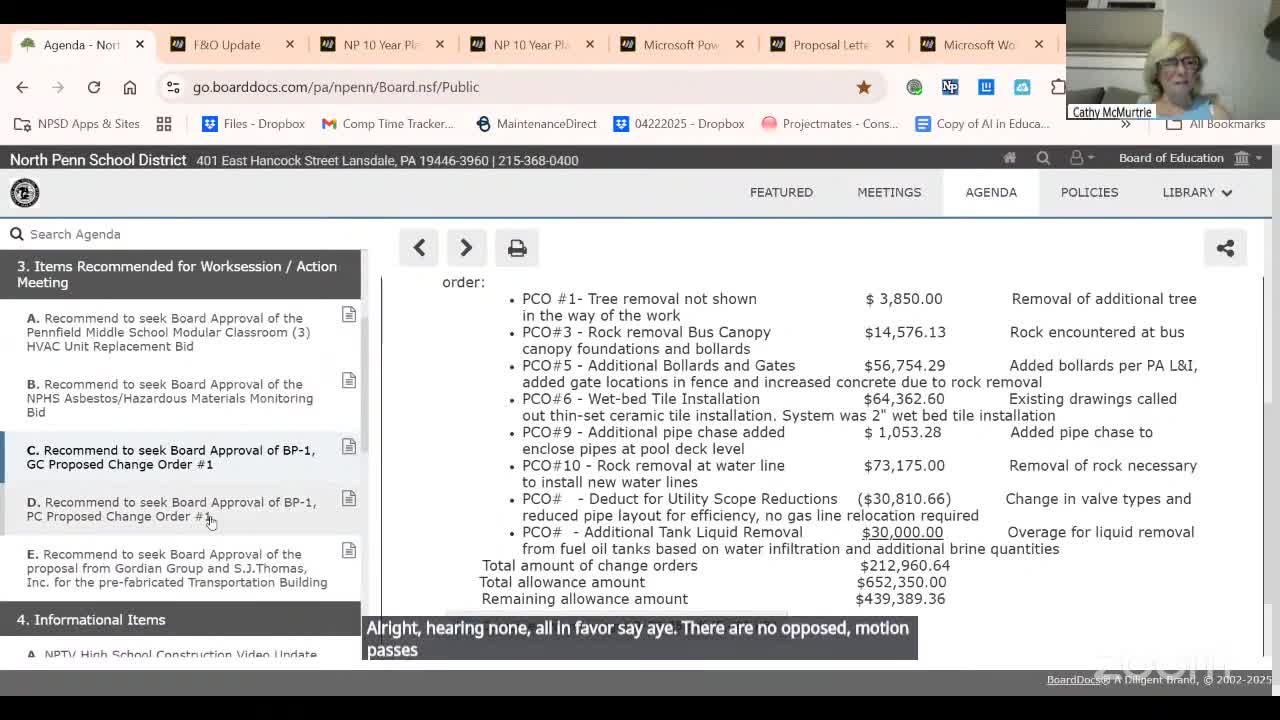
Task: Expand section 4 Informational Items
Action: coord(180,620)
